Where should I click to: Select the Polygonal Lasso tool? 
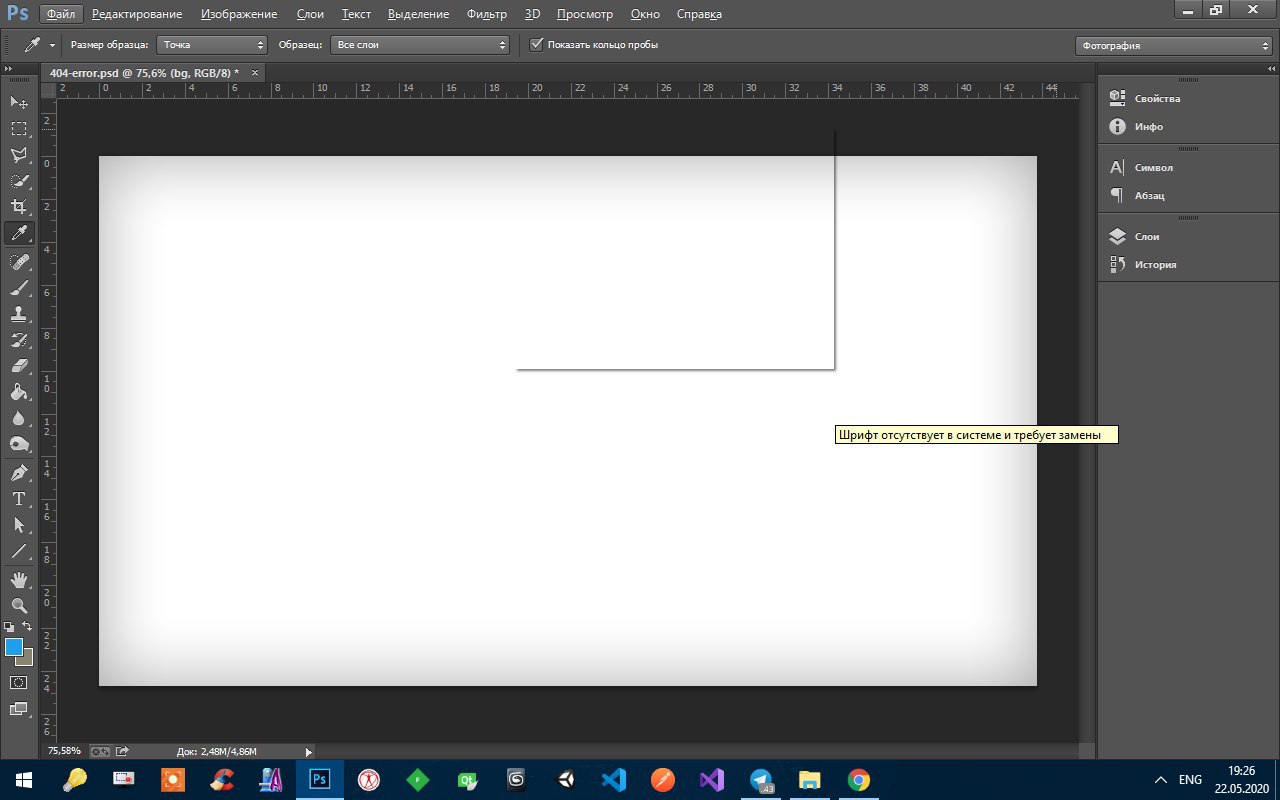coord(19,155)
